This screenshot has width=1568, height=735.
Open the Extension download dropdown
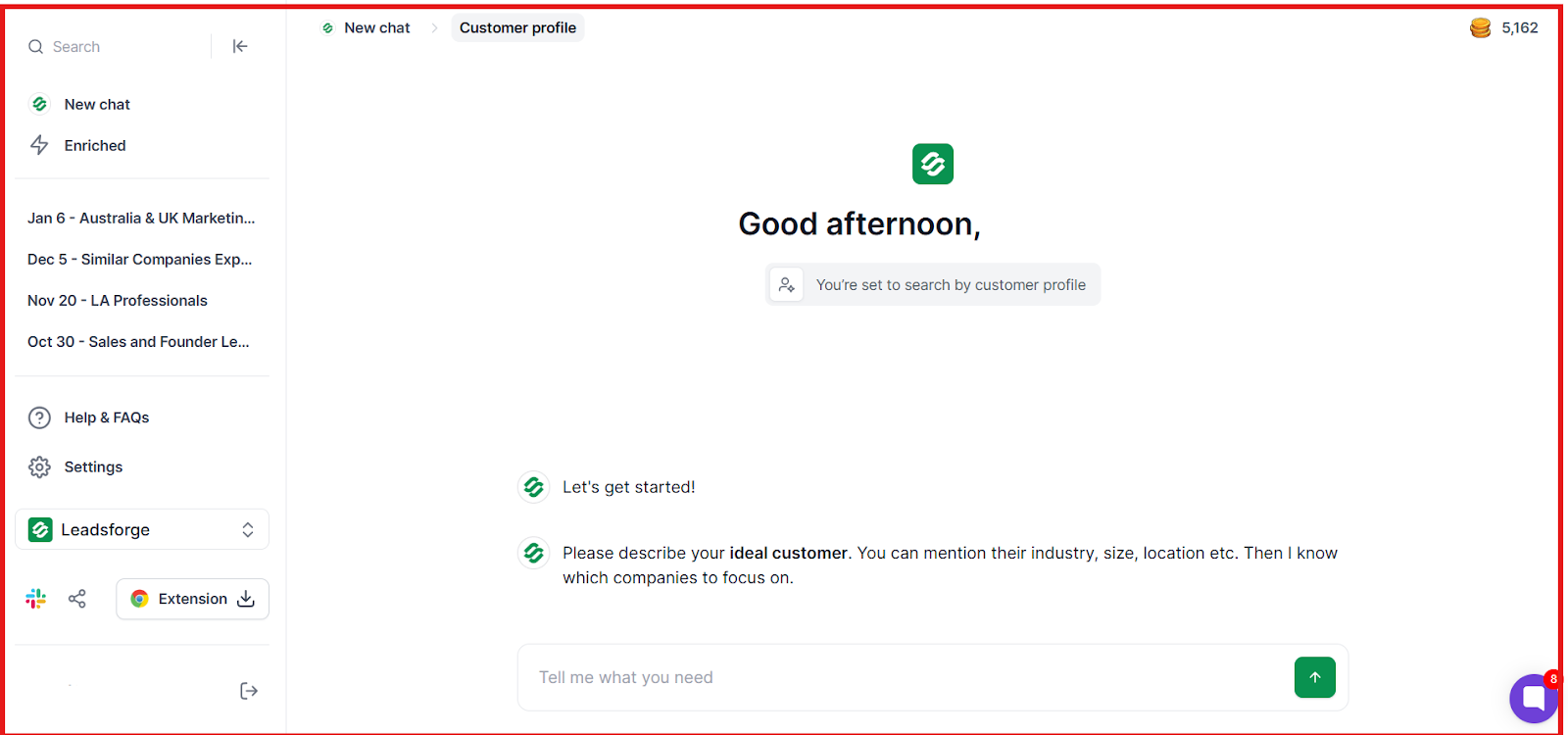pos(244,598)
